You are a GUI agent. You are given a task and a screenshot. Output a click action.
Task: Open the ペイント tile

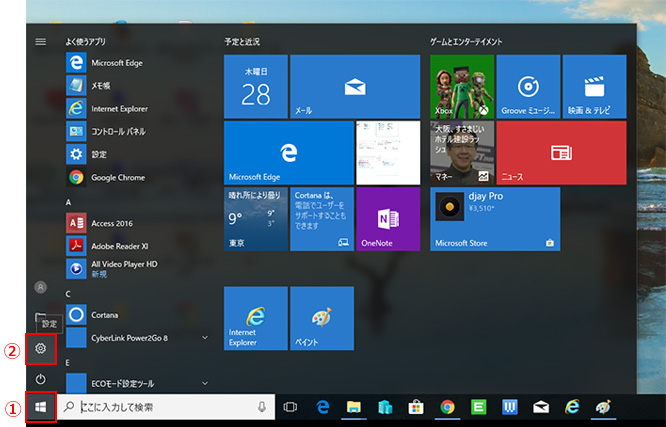pos(322,318)
